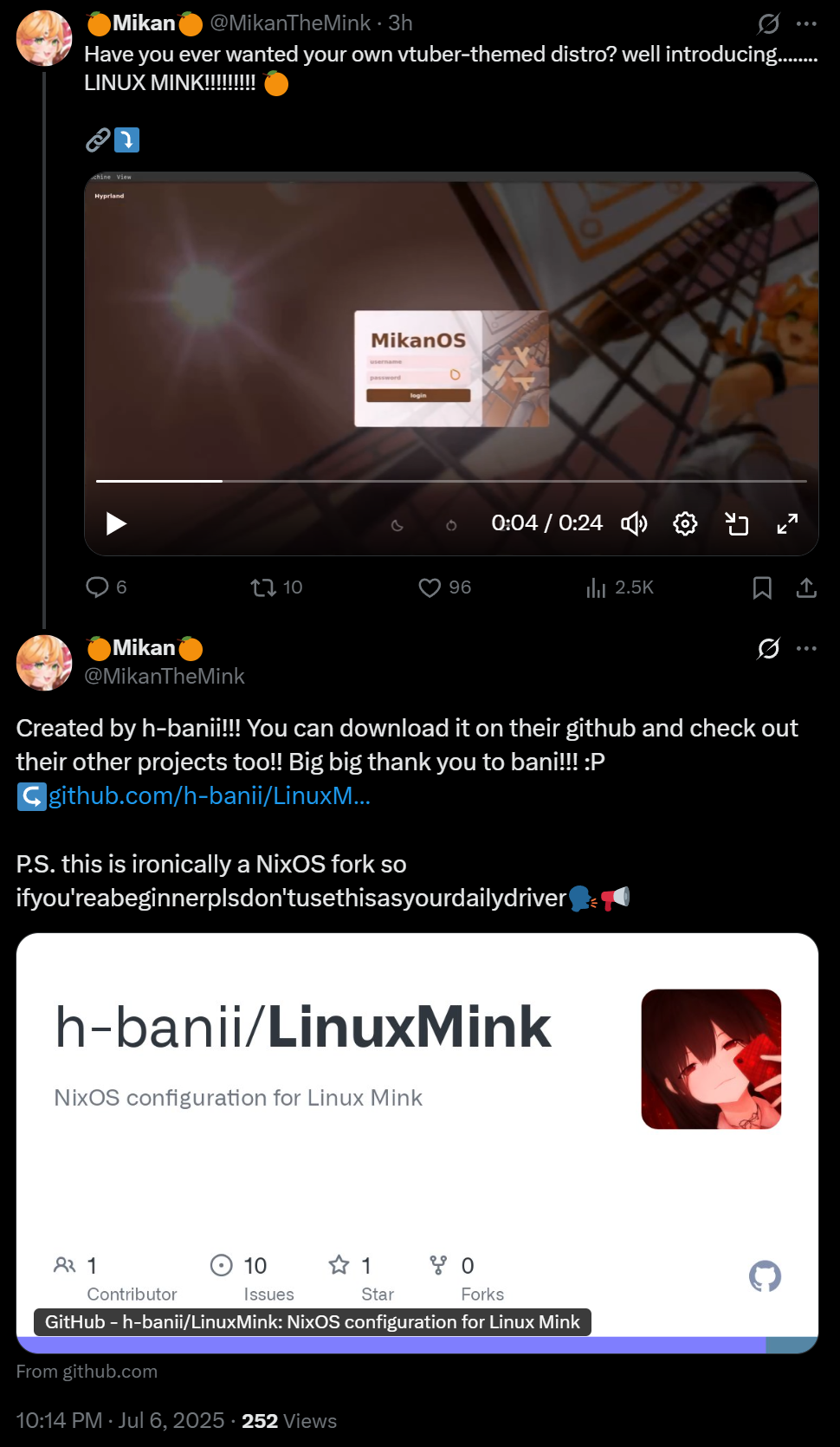Image resolution: width=840 pixels, height=1447 pixels.
Task: Visit the @MikanTheMink handle in the reply
Action: point(165,676)
